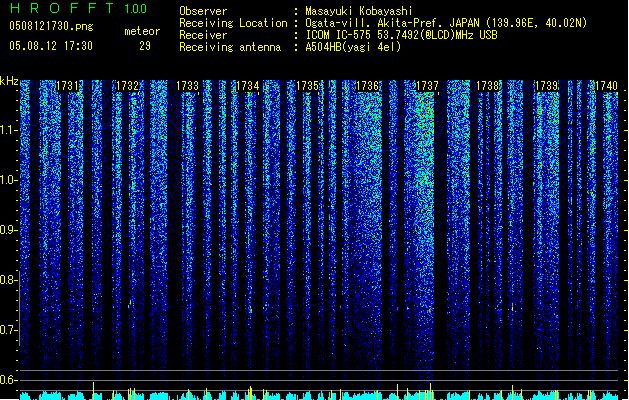Pick the 1736 time marker
629x400 pixels.
(367, 86)
